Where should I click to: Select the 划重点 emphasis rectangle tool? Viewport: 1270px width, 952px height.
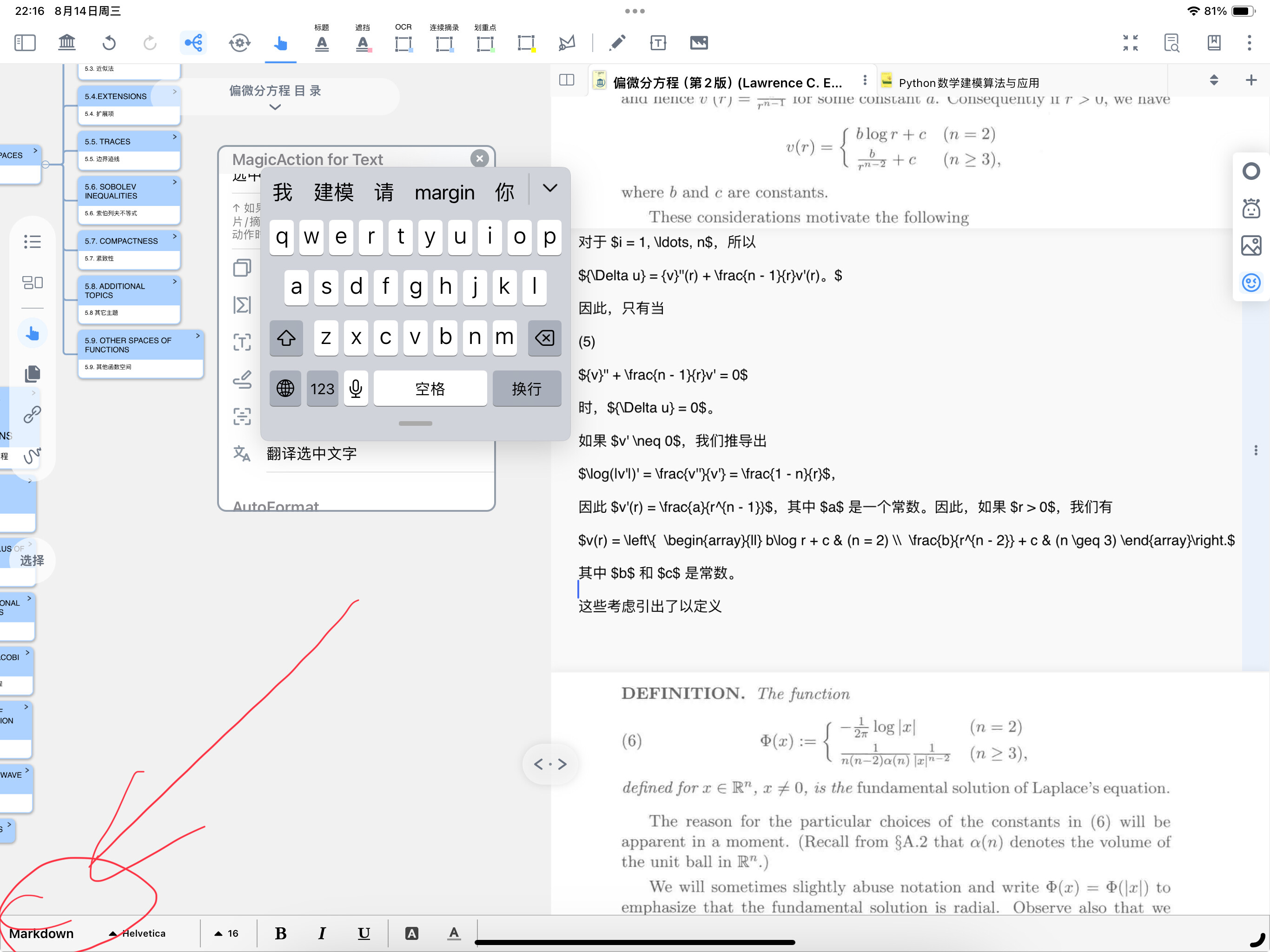(485, 44)
